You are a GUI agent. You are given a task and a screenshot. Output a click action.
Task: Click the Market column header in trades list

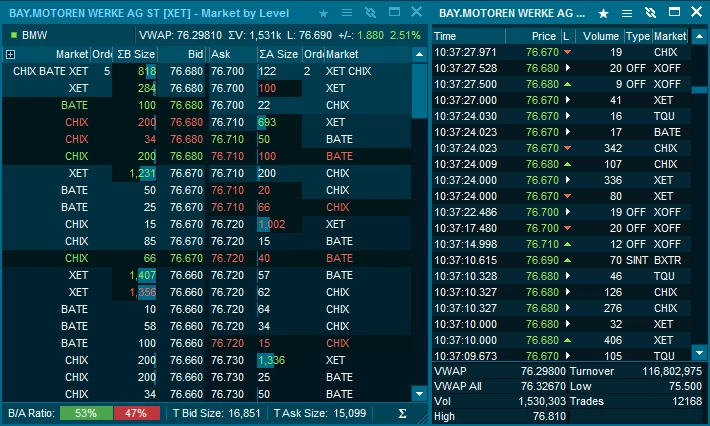670,36
